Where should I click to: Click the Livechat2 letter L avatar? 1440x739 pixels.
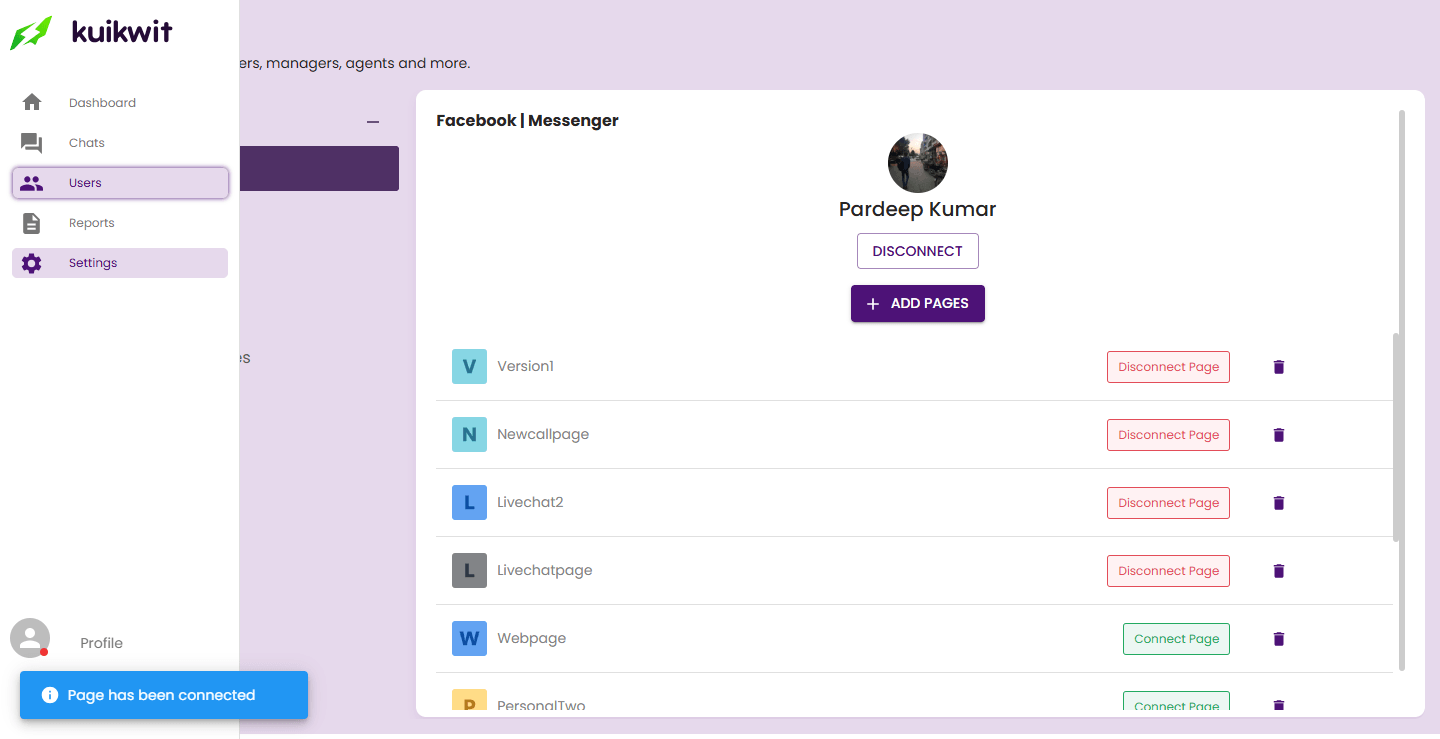pyautogui.click(x=469, y=502)
